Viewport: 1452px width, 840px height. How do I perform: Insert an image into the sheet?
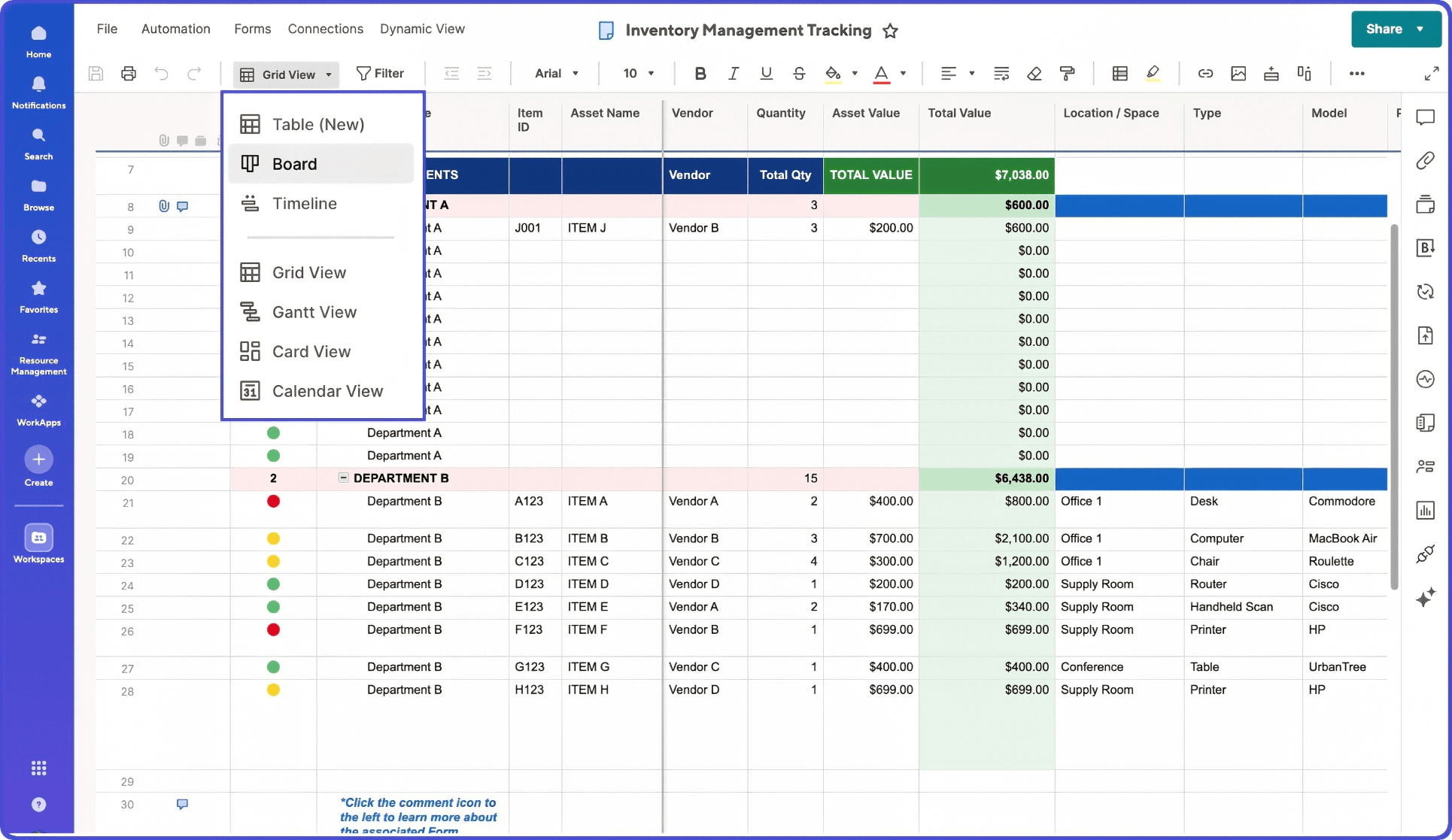(x=1238, y=73)
